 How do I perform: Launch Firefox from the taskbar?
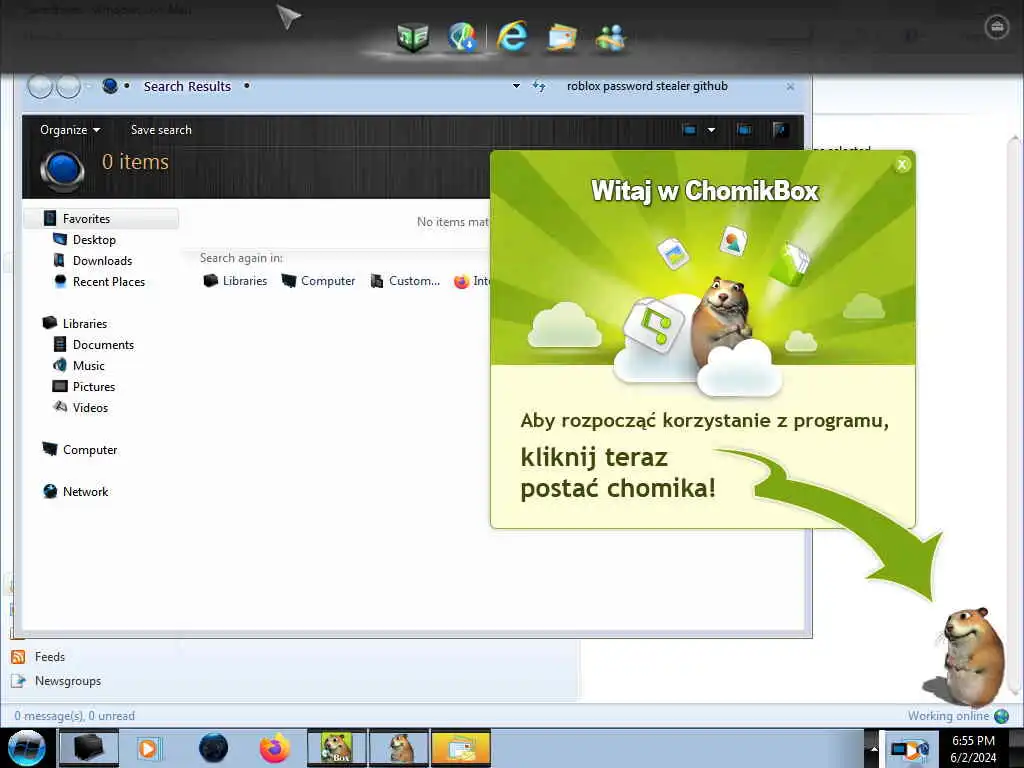[x=275, y=748]
